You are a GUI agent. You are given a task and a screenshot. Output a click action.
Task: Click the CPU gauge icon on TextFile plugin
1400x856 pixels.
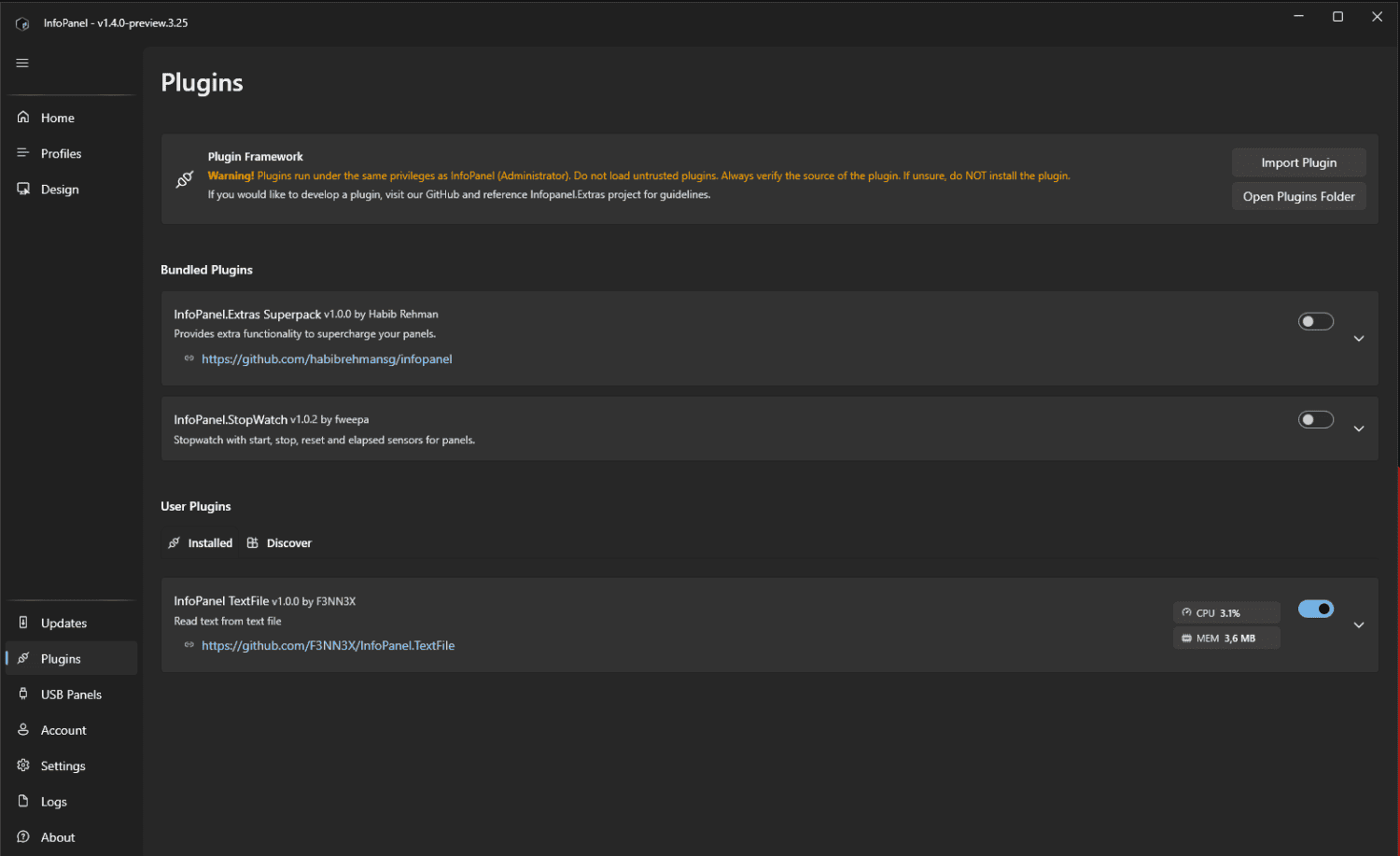1186,612
